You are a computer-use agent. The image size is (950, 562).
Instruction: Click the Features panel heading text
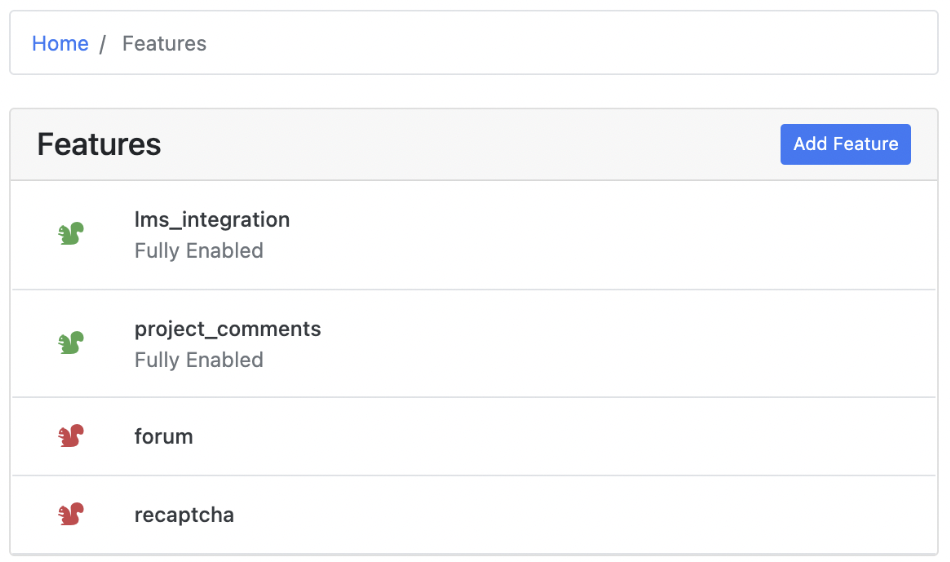tap(99, 145)
